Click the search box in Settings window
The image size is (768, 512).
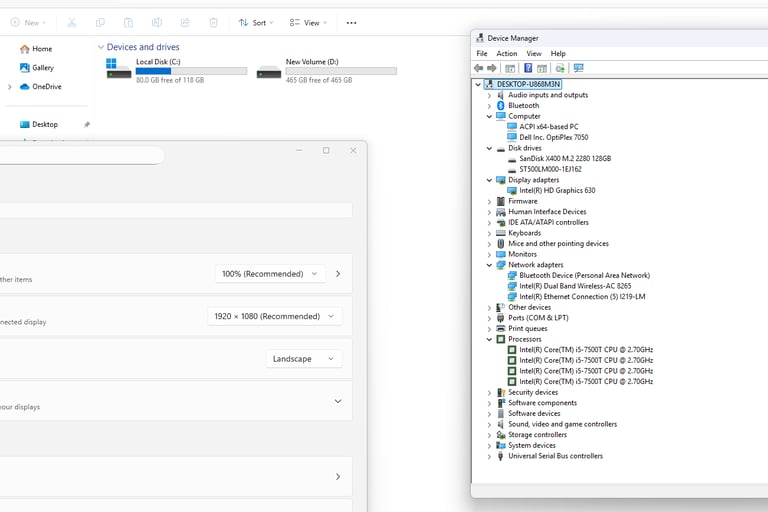tap(81, 156)
